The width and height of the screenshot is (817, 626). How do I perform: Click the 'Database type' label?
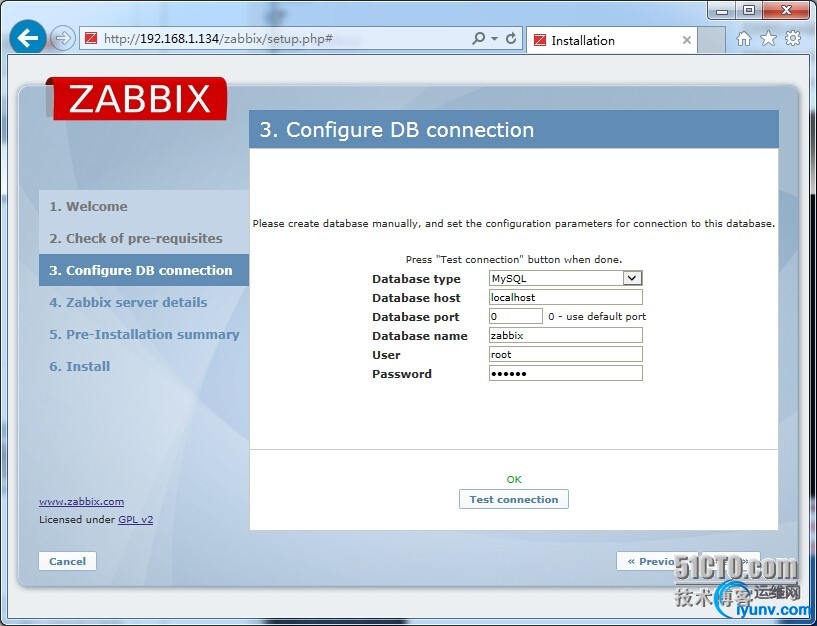tap(416, 279)
